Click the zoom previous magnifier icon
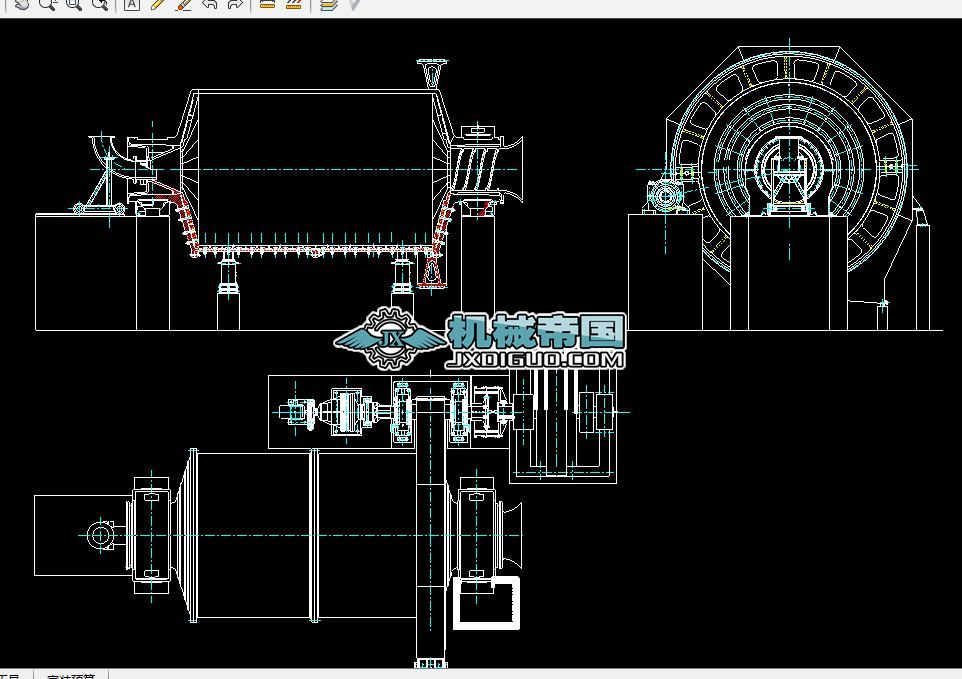Image resolution: width=962 pixels, height=679 pixels. pyautogui.click(x=100, y=4)
